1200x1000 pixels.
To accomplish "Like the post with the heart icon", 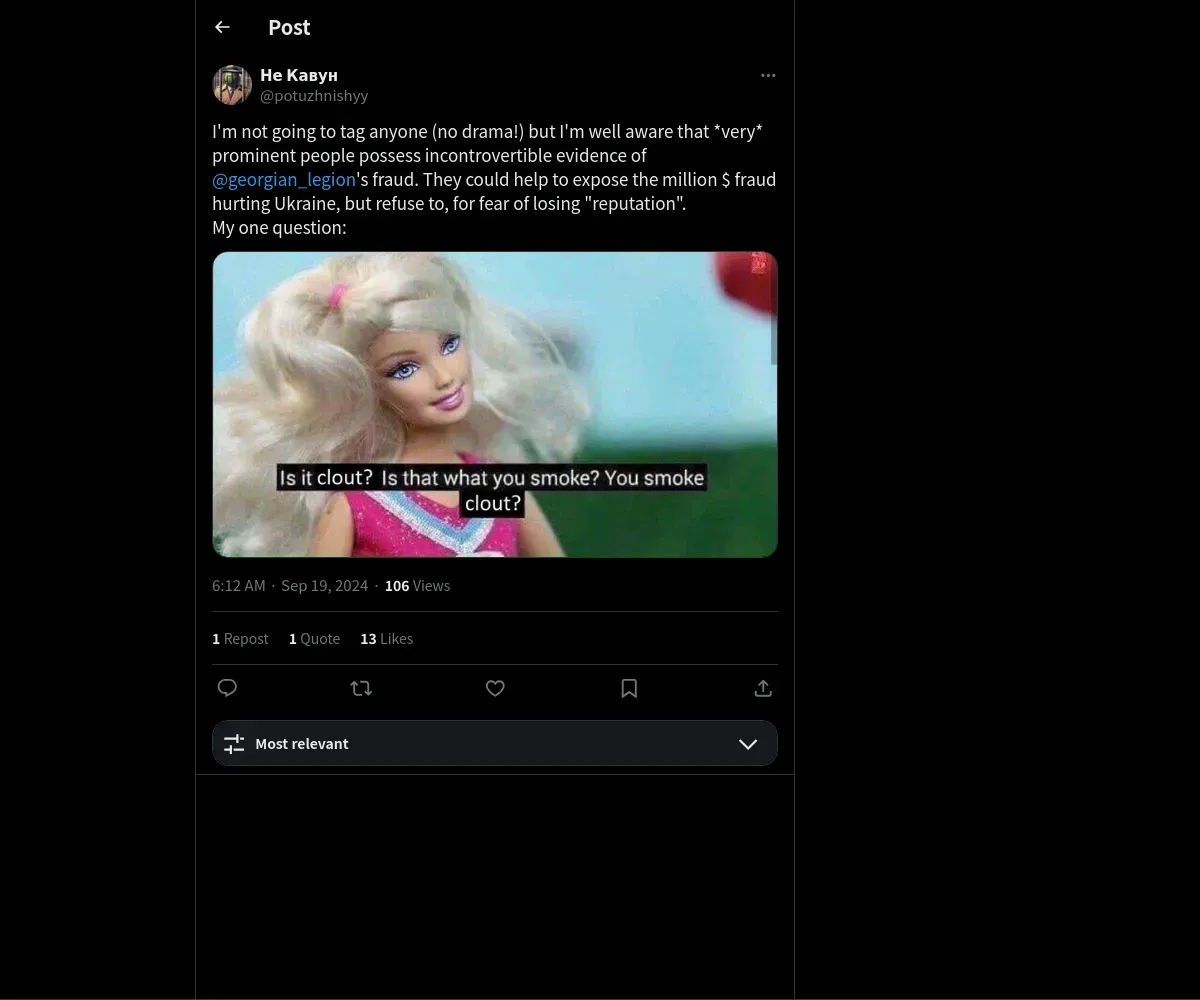I will pyautogui.click(x=495, y=688).
